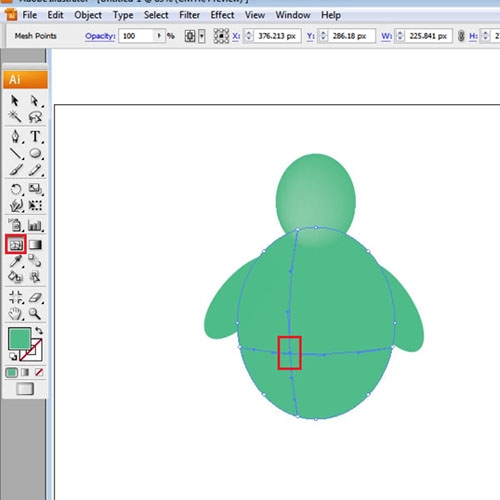500x500 pixels.
Task: Open the Edit menu
Action: click(x=55, y=15)
